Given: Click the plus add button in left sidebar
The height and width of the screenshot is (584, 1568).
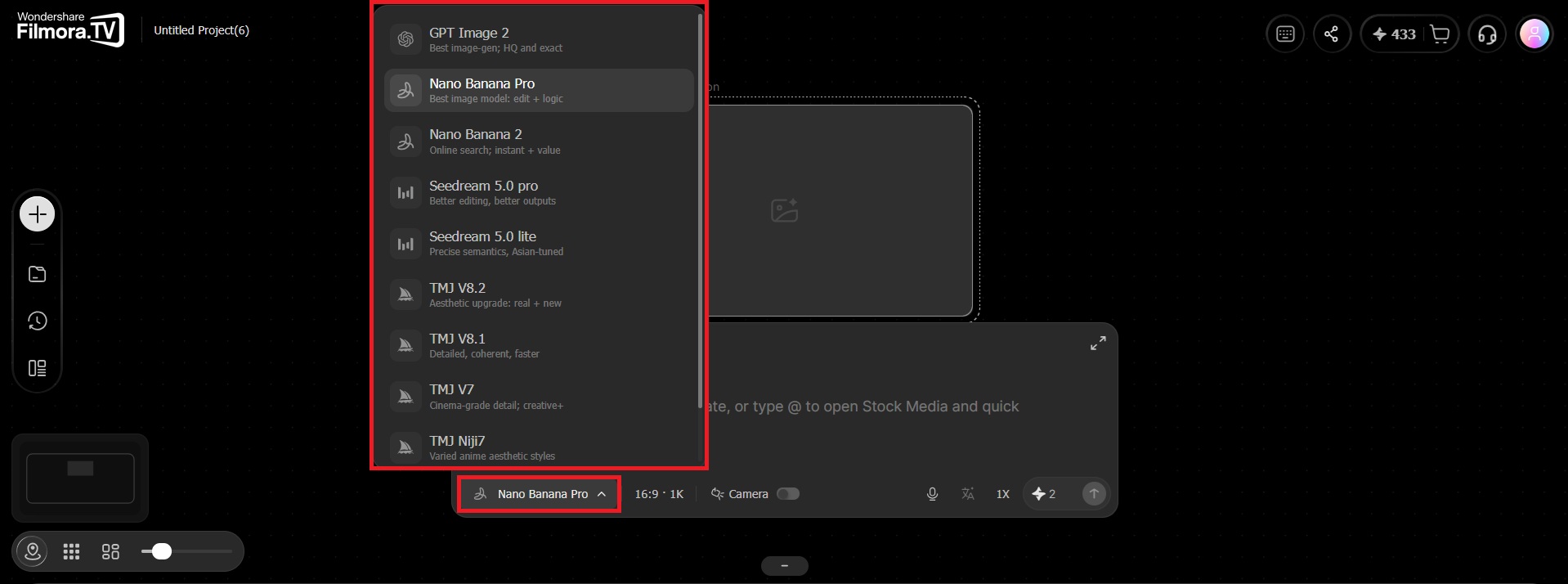Looking at the screenshot, I should [x=37, y=214].
